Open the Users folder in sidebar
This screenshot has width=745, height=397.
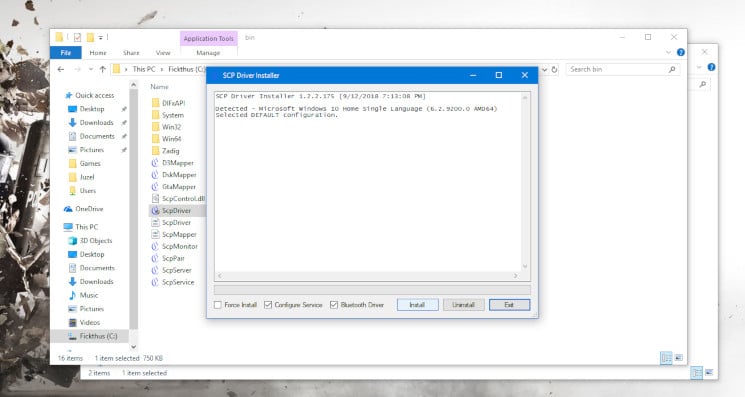click(87, 190)
